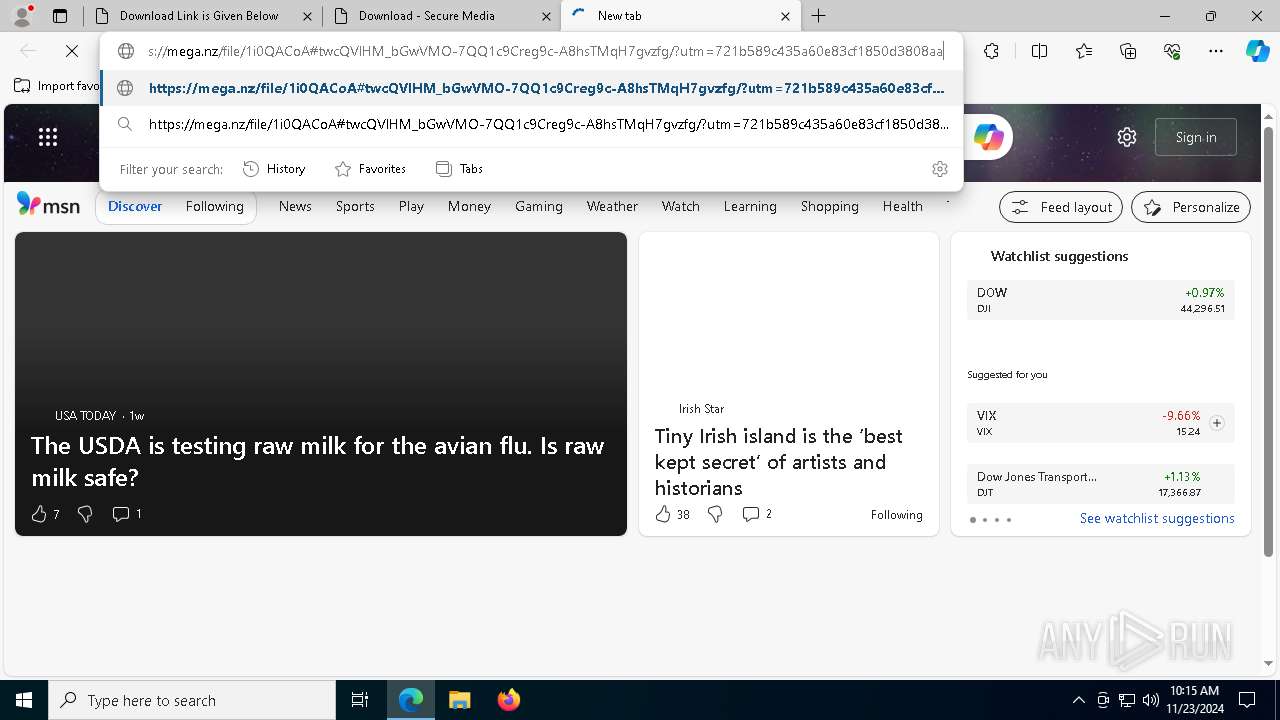This screenshot has width=1280, height=720.
Task: Go to Weather category
Action: pos(612,206)
